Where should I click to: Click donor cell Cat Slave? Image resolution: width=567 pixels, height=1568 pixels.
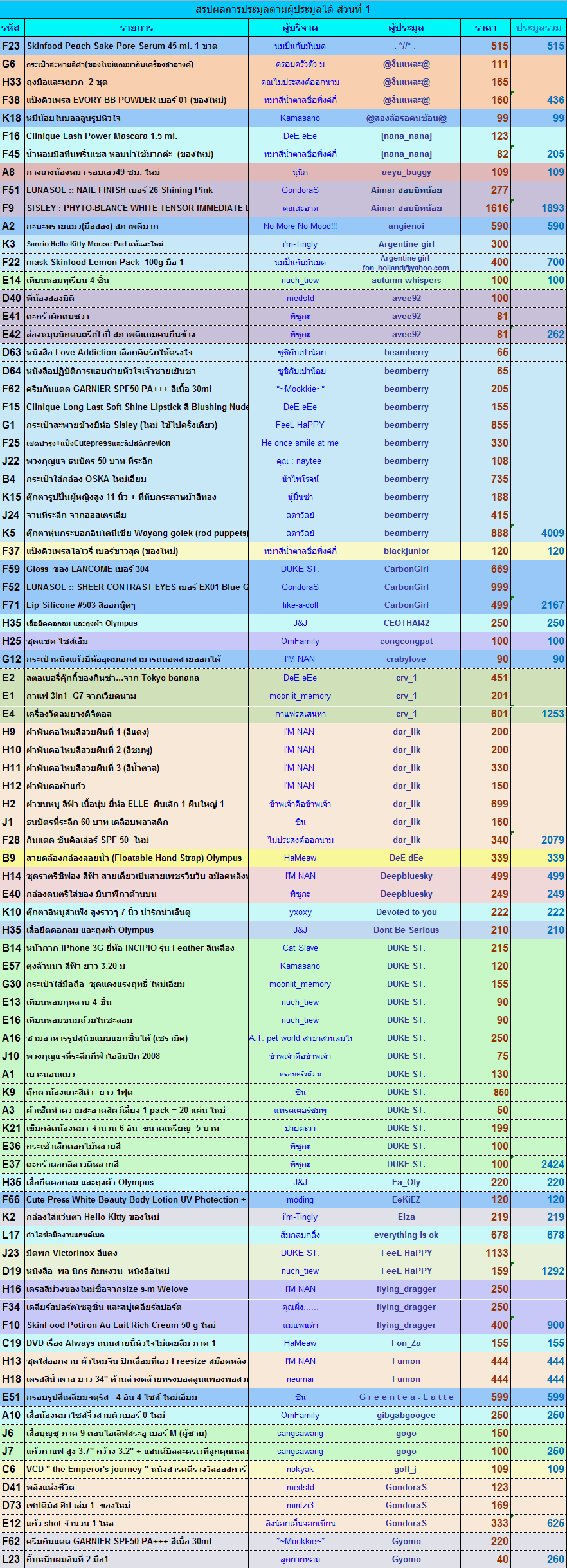pyautogui.click(x=300, y=948)
